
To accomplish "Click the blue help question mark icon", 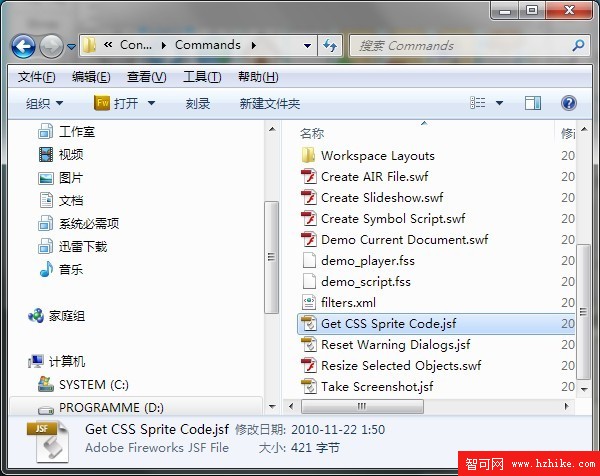I will 569,103.
